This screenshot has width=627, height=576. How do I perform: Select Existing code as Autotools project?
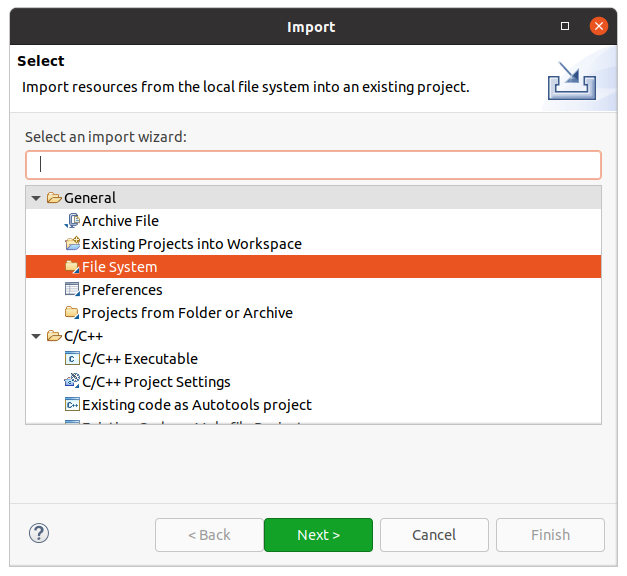[196, 405]
